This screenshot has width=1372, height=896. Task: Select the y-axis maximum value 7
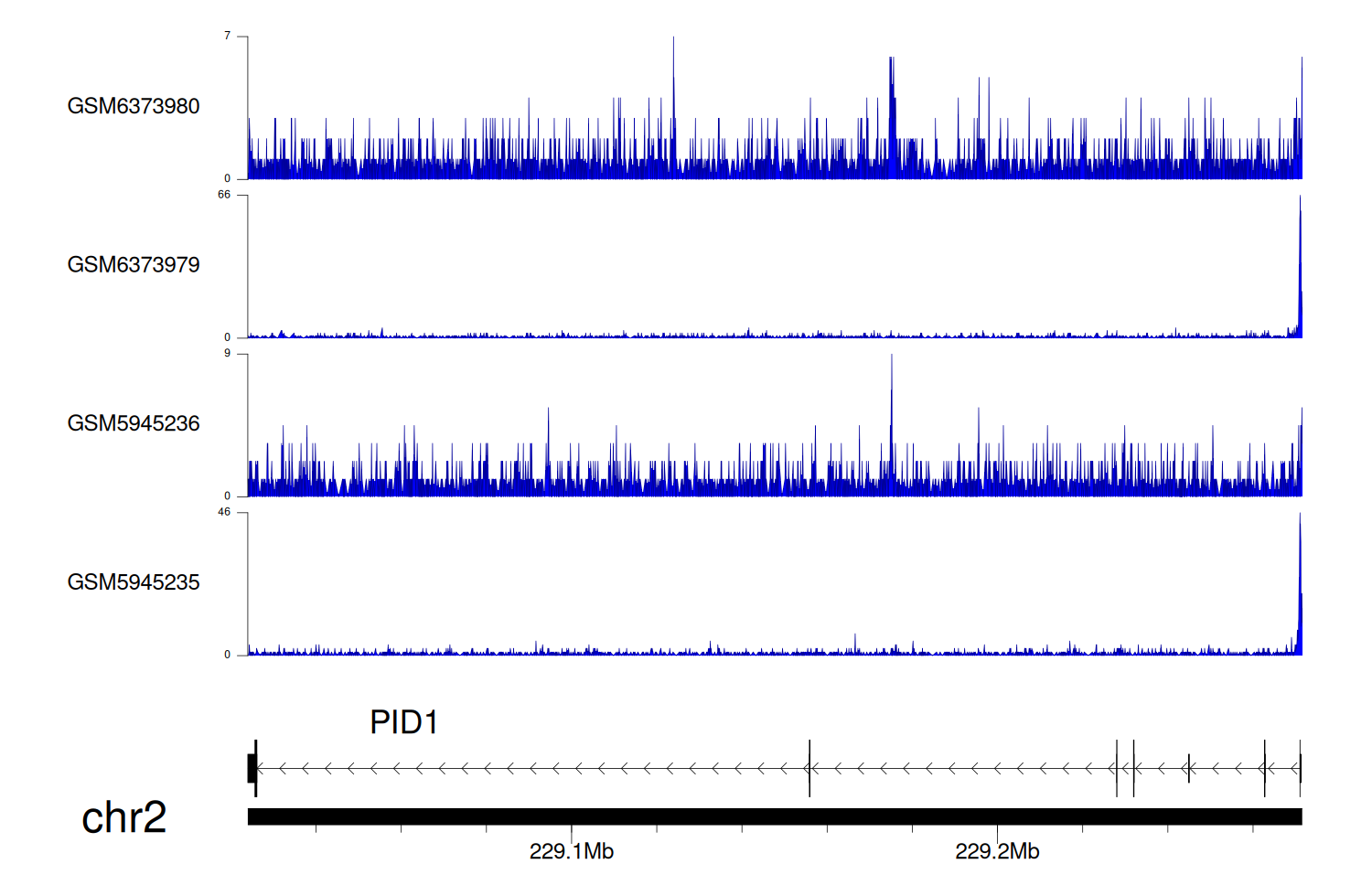click(x=227, y=36)
